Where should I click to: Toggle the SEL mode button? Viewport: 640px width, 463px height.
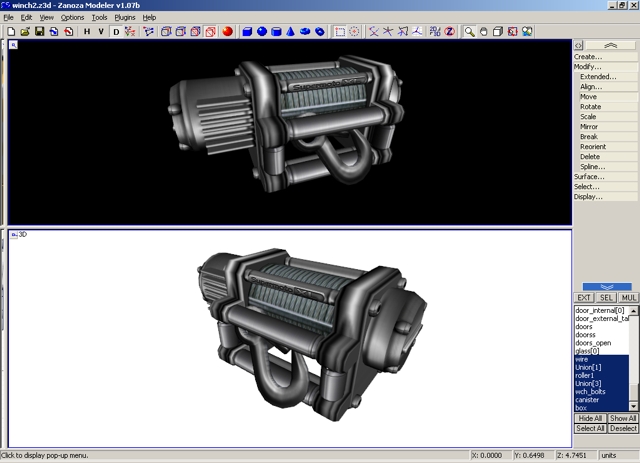(607, 298)
